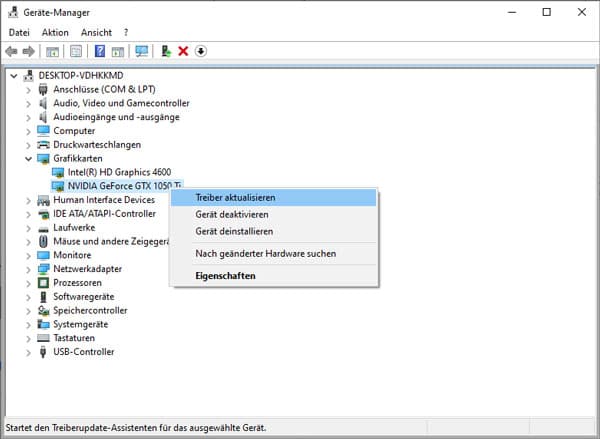Click the properties sheet toolbar icon
The width and height of the screenshot is (600, 439).
tap(74, 51)
